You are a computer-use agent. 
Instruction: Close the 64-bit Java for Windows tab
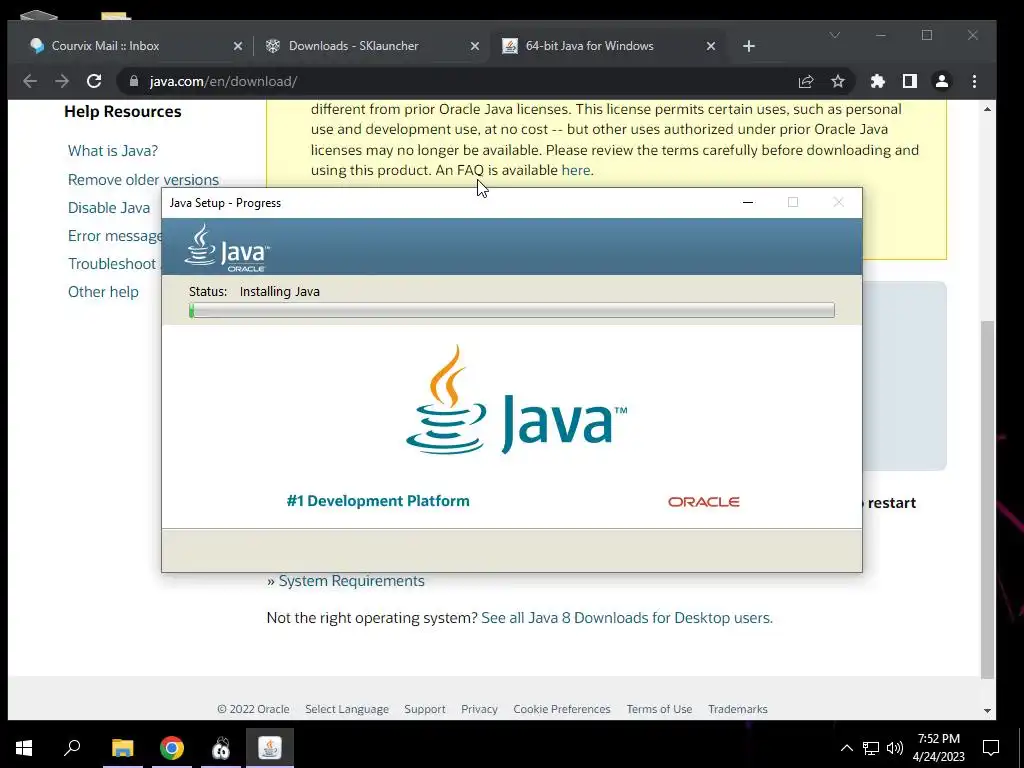click(711, 46)
